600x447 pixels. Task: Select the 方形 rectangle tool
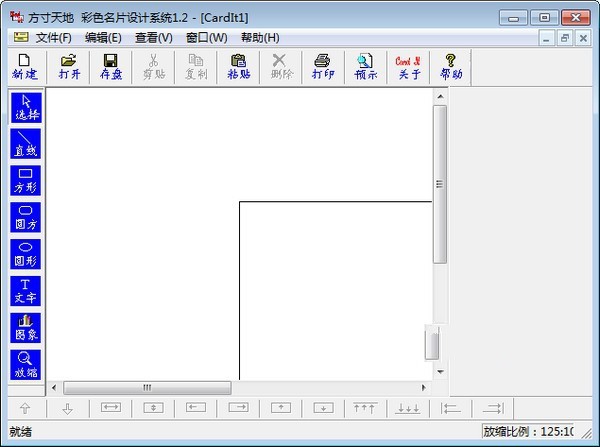[26, 181]
